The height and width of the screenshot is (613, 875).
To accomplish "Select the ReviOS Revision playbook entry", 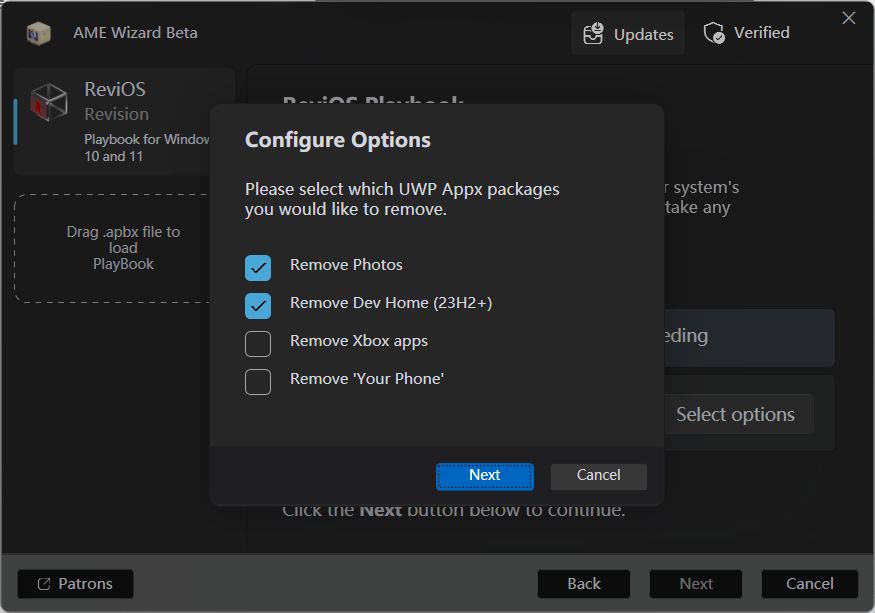I will [125, 121].
